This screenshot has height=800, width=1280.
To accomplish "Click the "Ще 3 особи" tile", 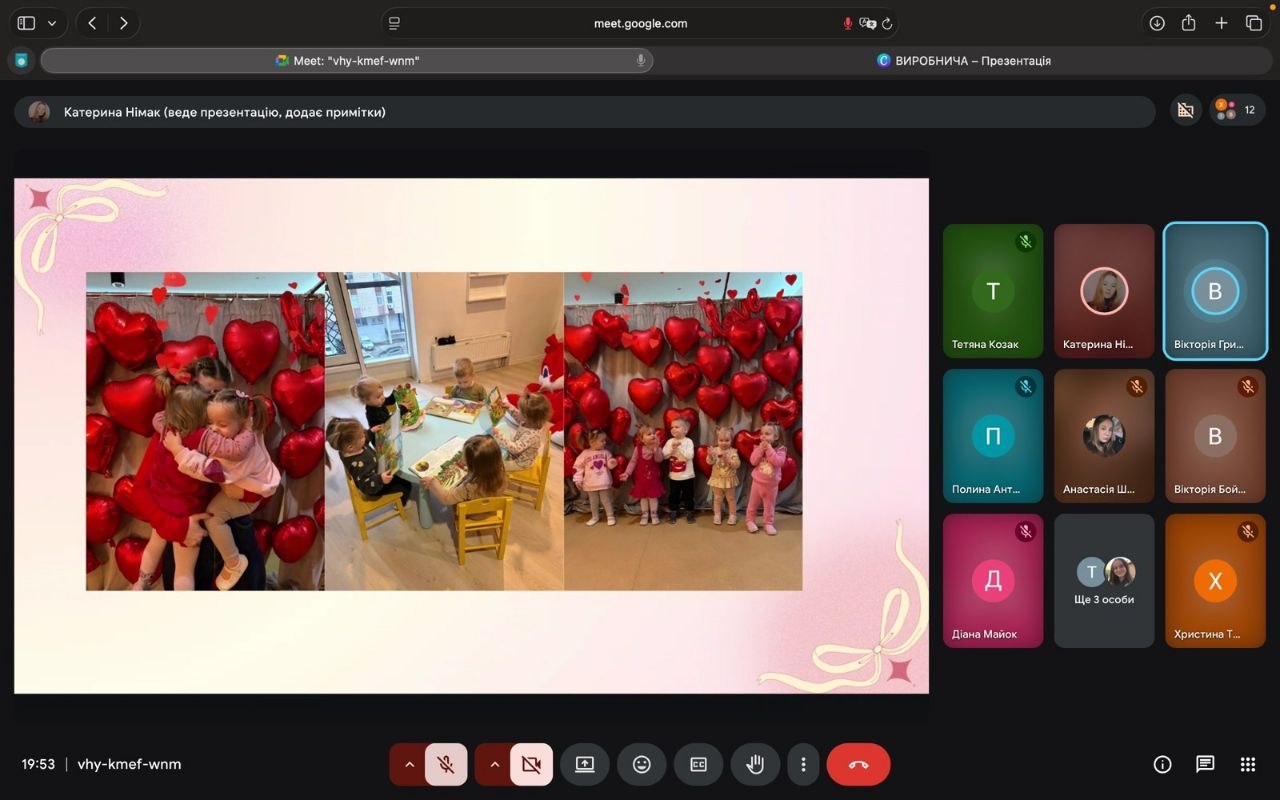I will pos(1104,581).
